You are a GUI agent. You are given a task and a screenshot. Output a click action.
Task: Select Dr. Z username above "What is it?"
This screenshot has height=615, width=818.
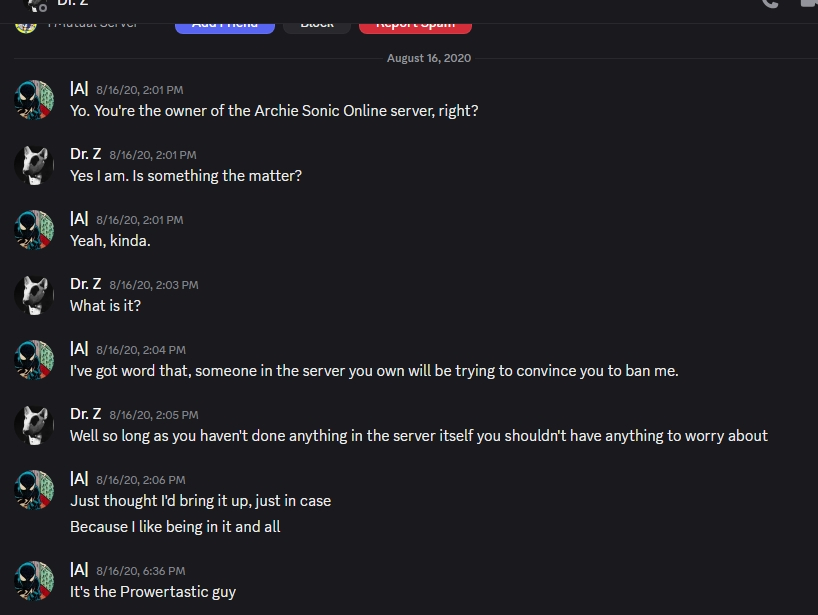85,284
